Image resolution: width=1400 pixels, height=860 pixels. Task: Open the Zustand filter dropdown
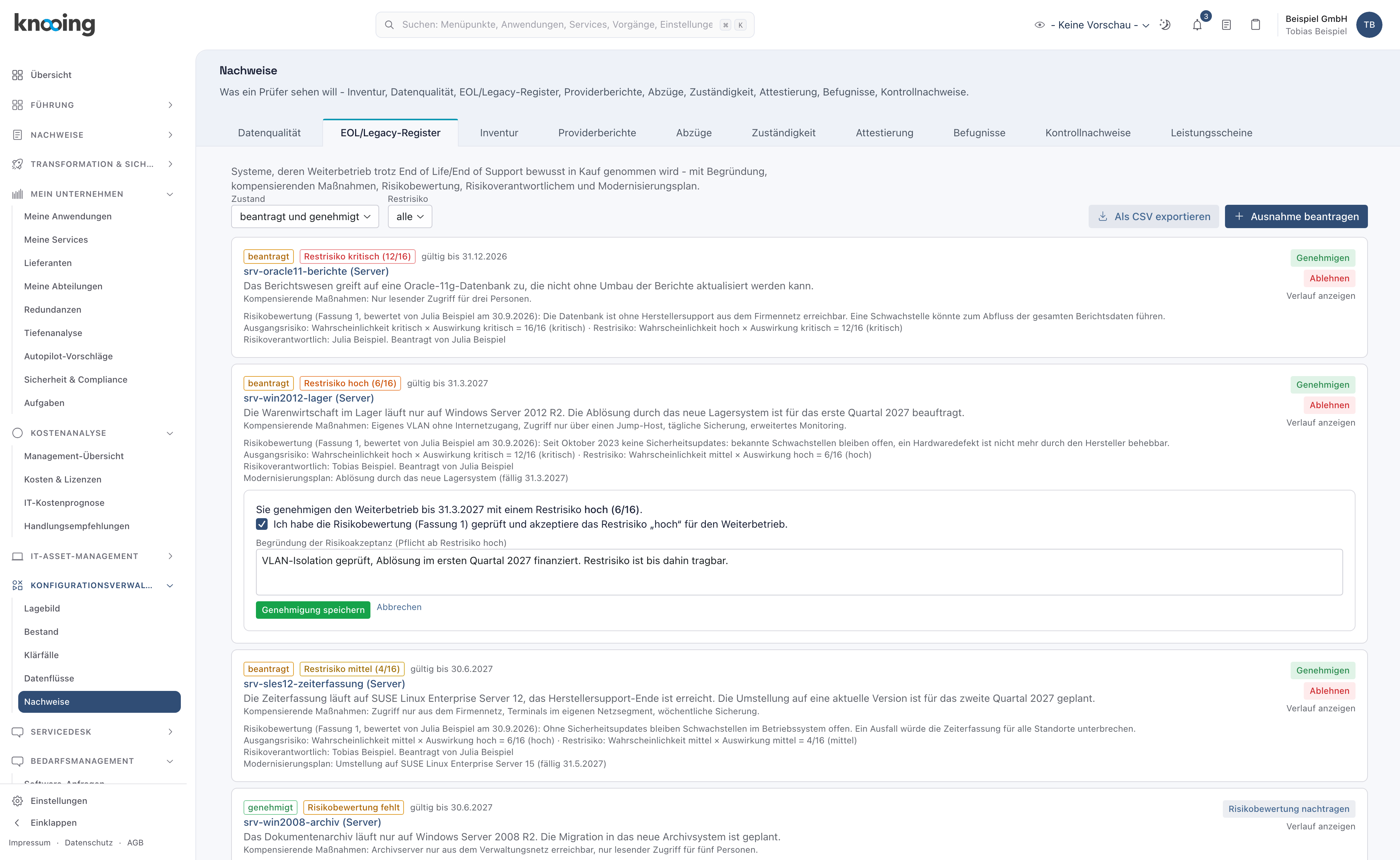click(305, 217)
